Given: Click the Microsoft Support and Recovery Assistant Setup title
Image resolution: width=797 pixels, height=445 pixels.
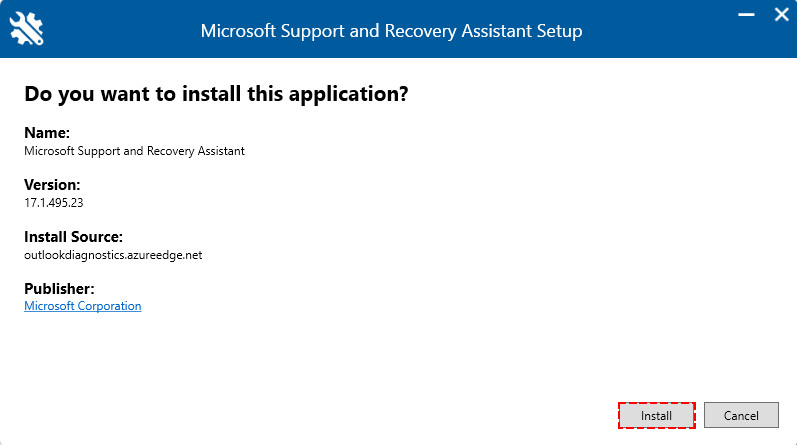Looking at the screenshot, I should click(391, 31).
